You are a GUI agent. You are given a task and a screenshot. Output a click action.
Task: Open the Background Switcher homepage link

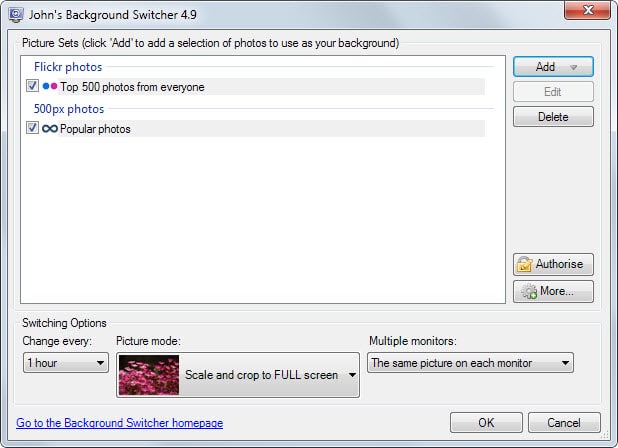(x=119, y=423)
